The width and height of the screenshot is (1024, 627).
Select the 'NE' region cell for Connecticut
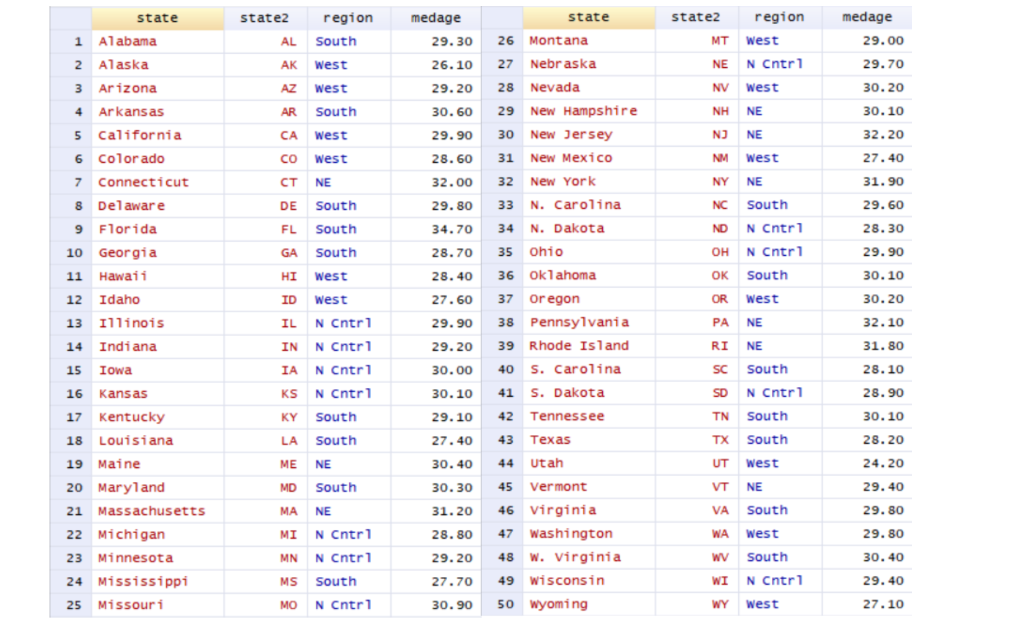pyautogui.click(x=325, y=182)
